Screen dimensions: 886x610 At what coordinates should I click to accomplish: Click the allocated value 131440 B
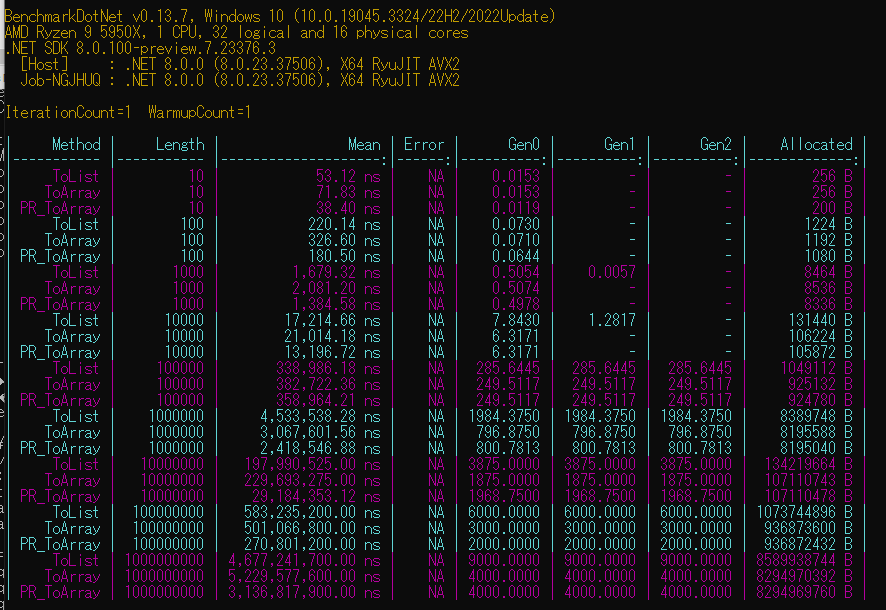pyautogui.click(x=821, y=321)
